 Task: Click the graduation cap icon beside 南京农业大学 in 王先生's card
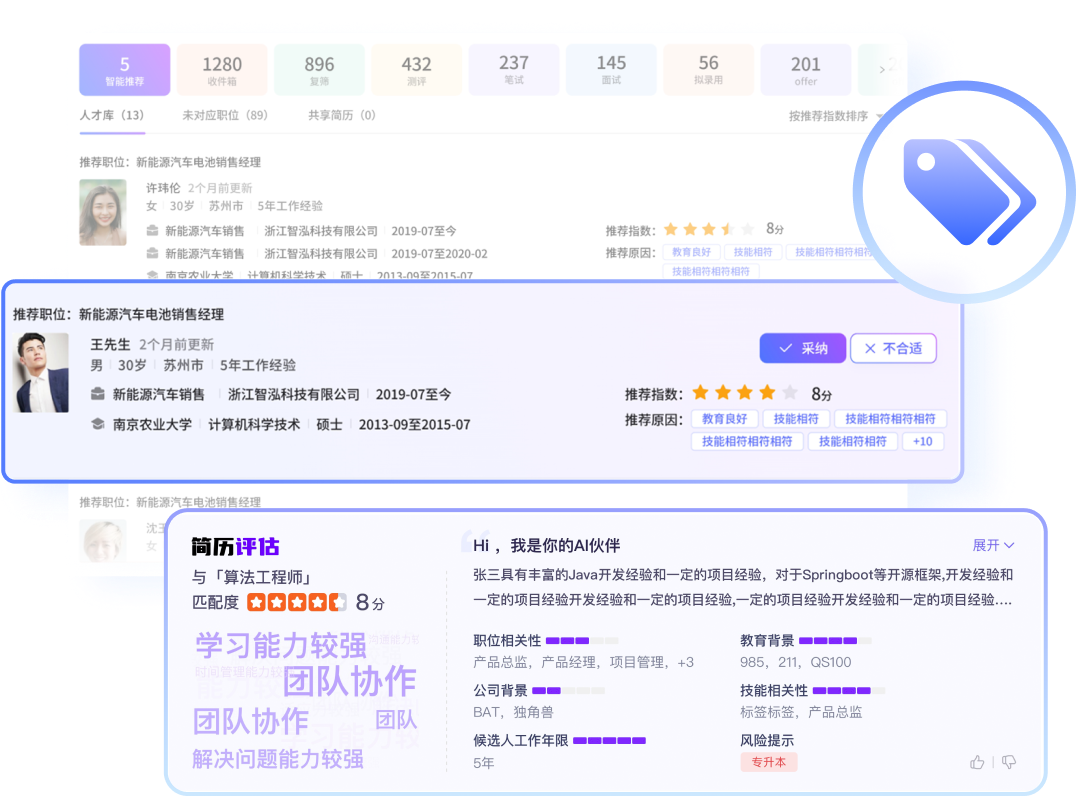coord(97,424)
